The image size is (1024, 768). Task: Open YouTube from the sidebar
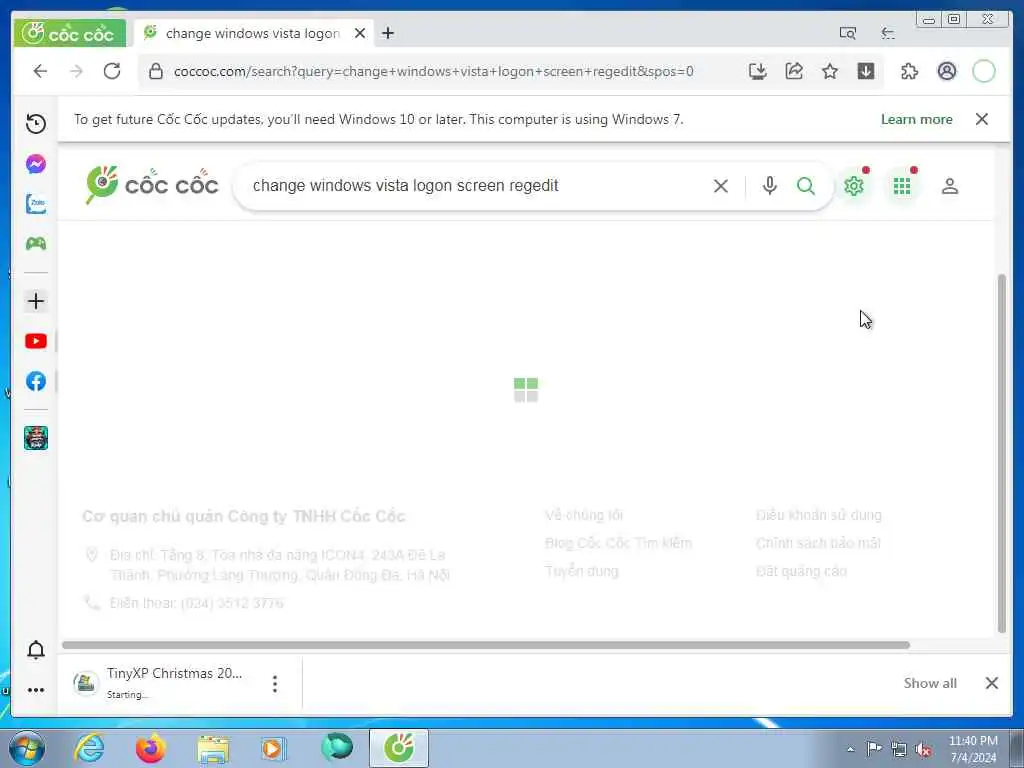pos(36,341)
